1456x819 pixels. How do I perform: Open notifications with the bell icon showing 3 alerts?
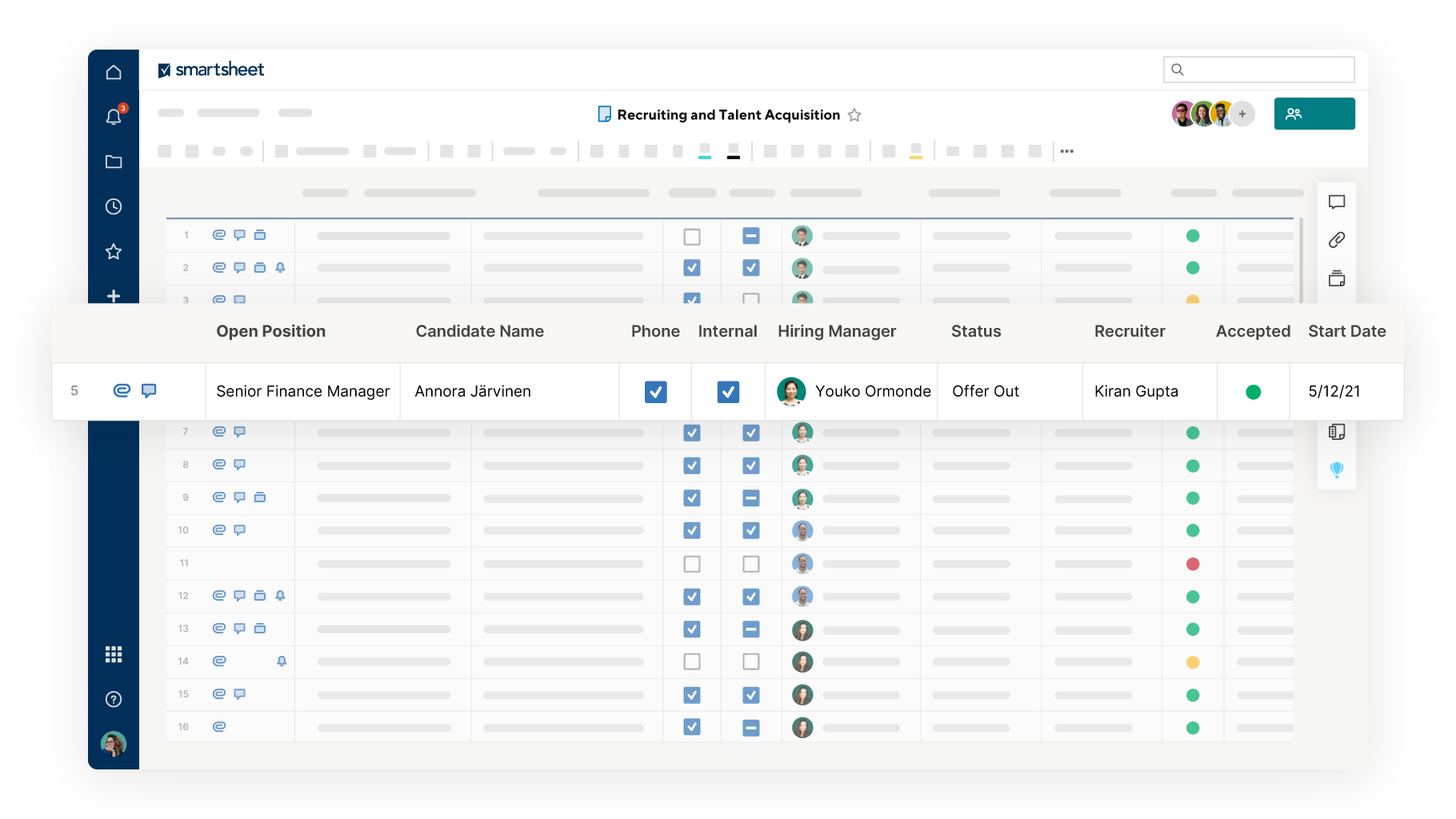pyautogui.click(x=114, y=116)
